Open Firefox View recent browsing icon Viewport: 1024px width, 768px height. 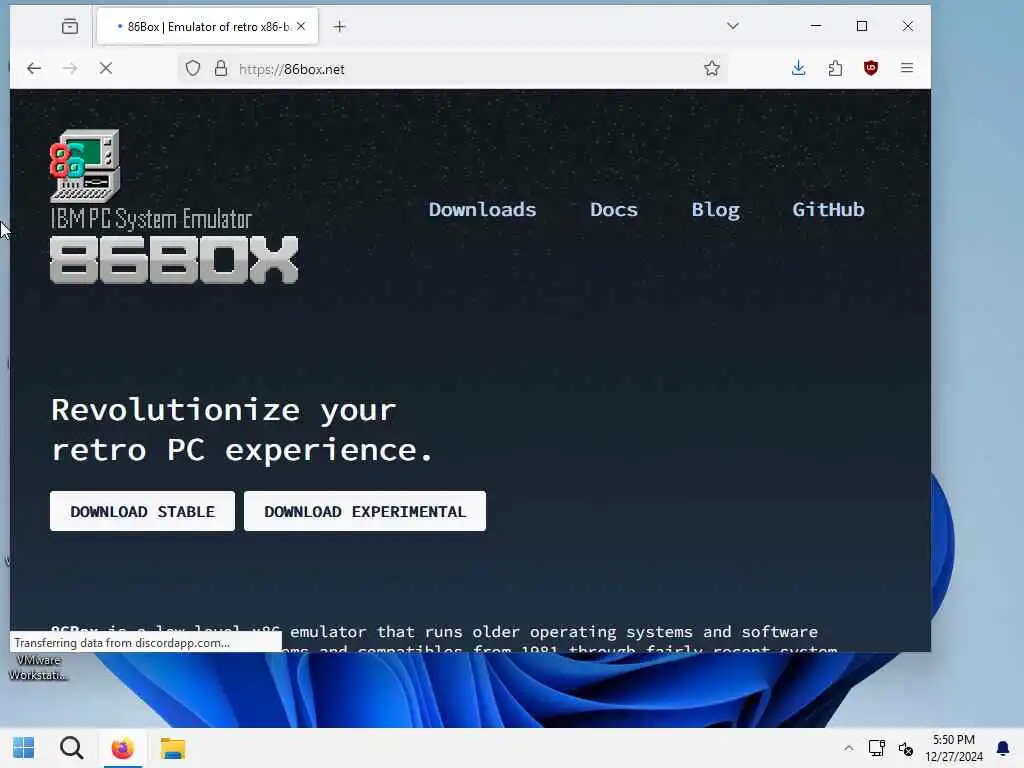[x=70, y=26]
